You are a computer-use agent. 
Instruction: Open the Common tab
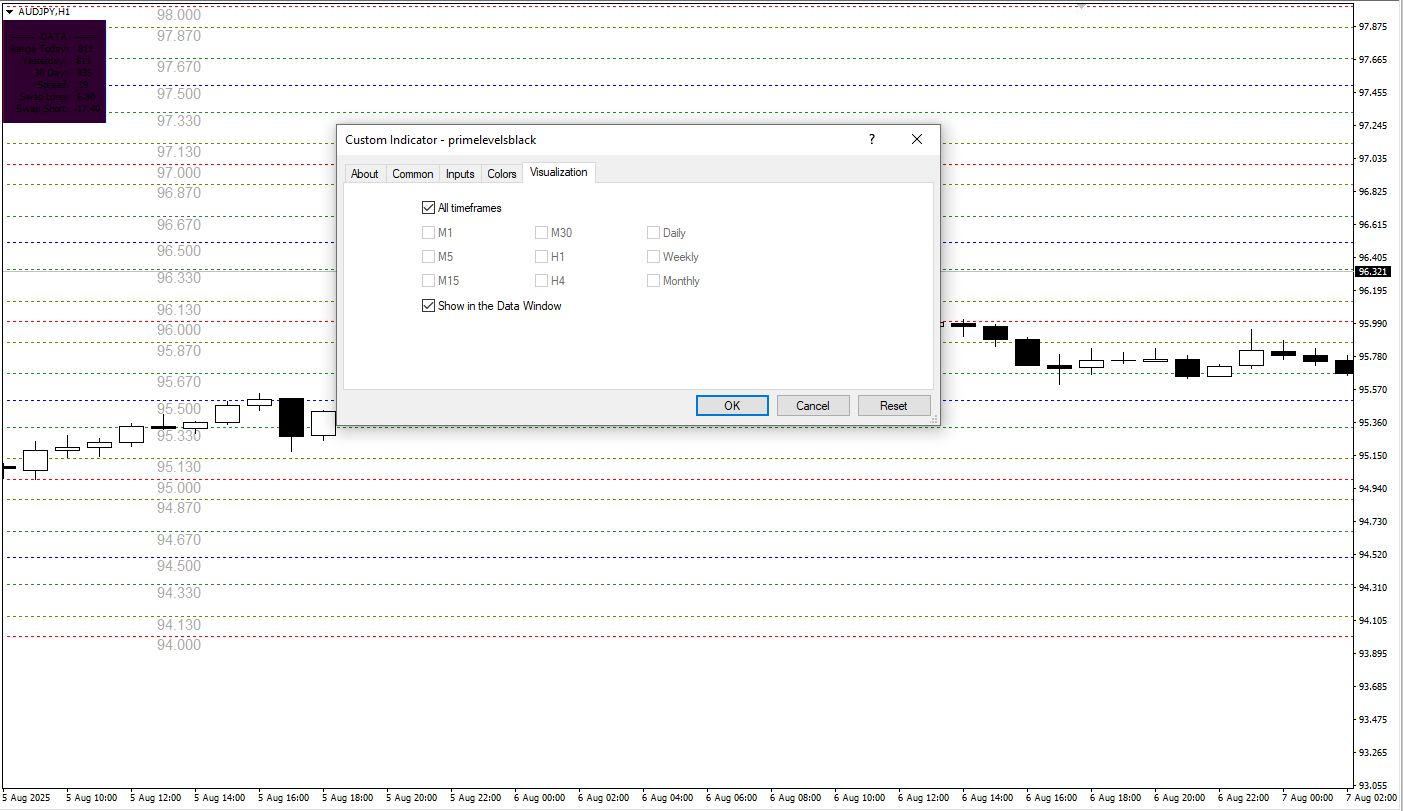412,174
